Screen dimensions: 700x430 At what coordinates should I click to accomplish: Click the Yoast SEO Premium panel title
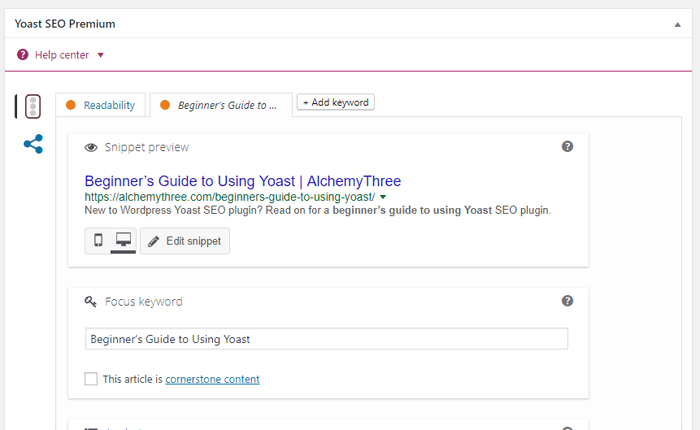tap(65, 24)
